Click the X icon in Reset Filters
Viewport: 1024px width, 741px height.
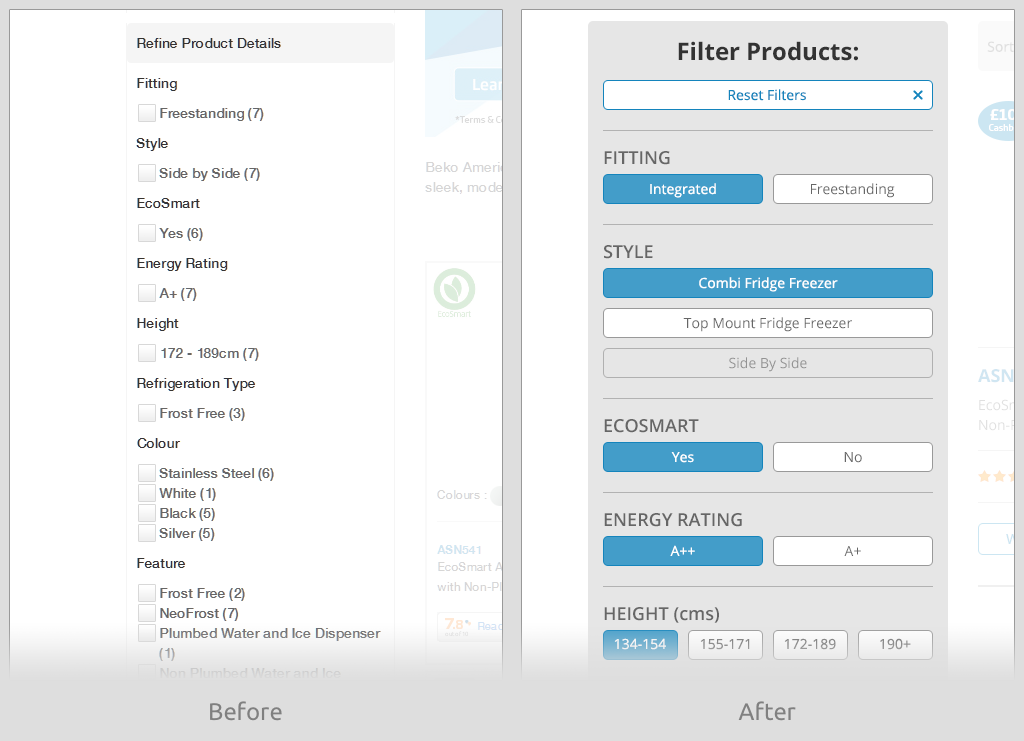pos(917,95)
